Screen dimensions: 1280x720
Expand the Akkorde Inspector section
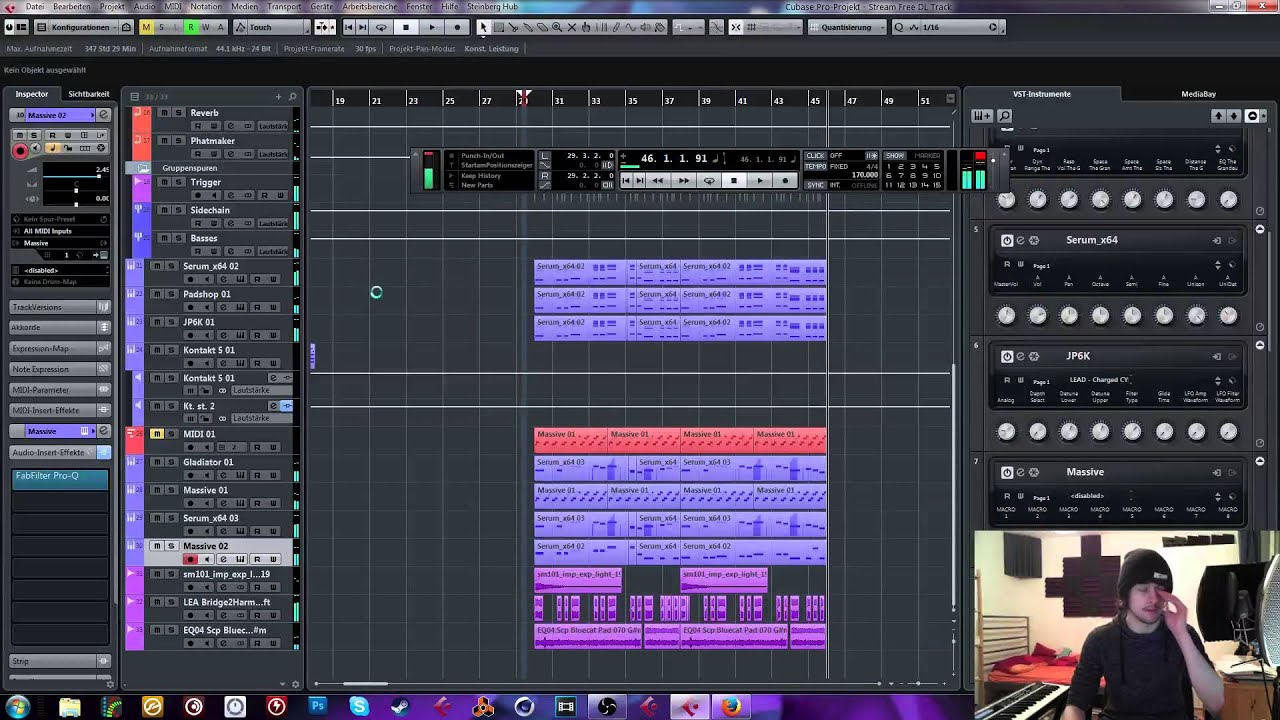click(x=59, y=327)
